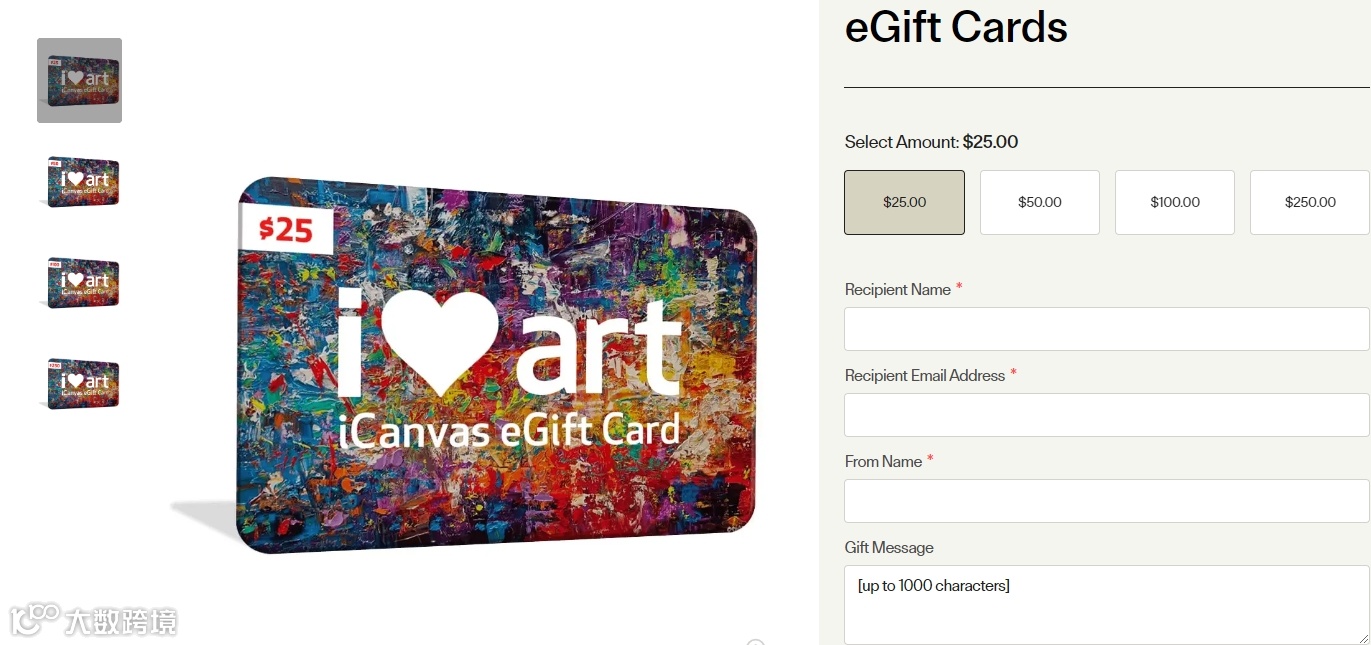Screen dimensions: 1371x645
Task: Choose the $25.00 amount option
Action: tap(904, 202)
